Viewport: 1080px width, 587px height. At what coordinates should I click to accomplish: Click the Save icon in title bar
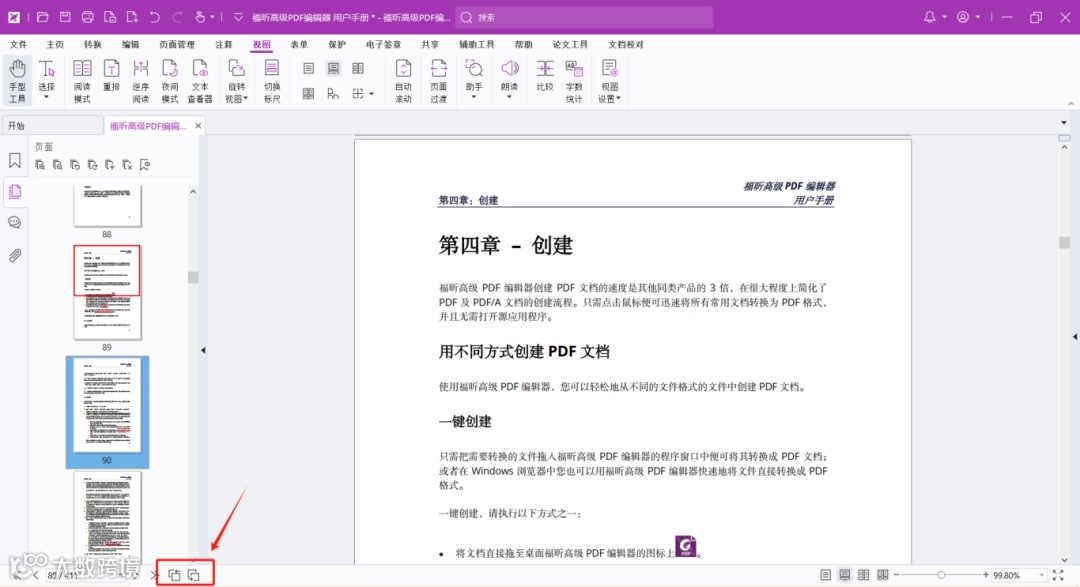coord(65,17)
